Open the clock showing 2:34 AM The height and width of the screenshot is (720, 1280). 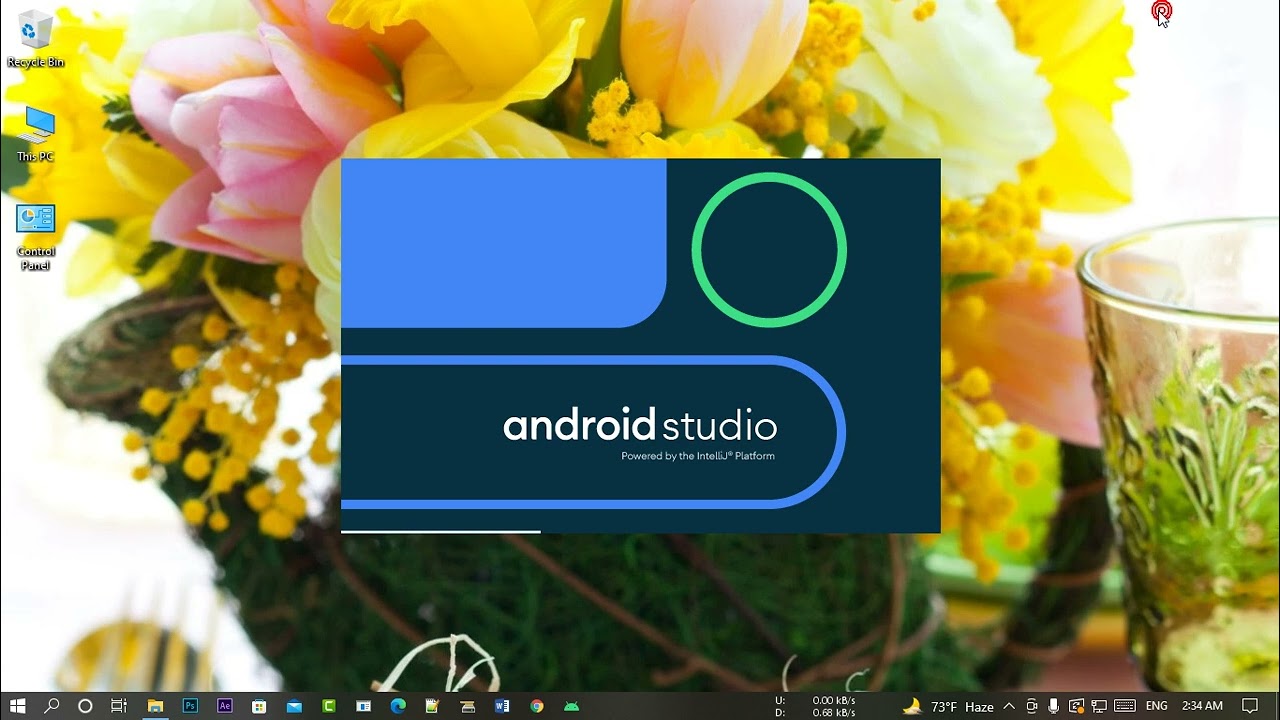click(x=1202, y=706)
